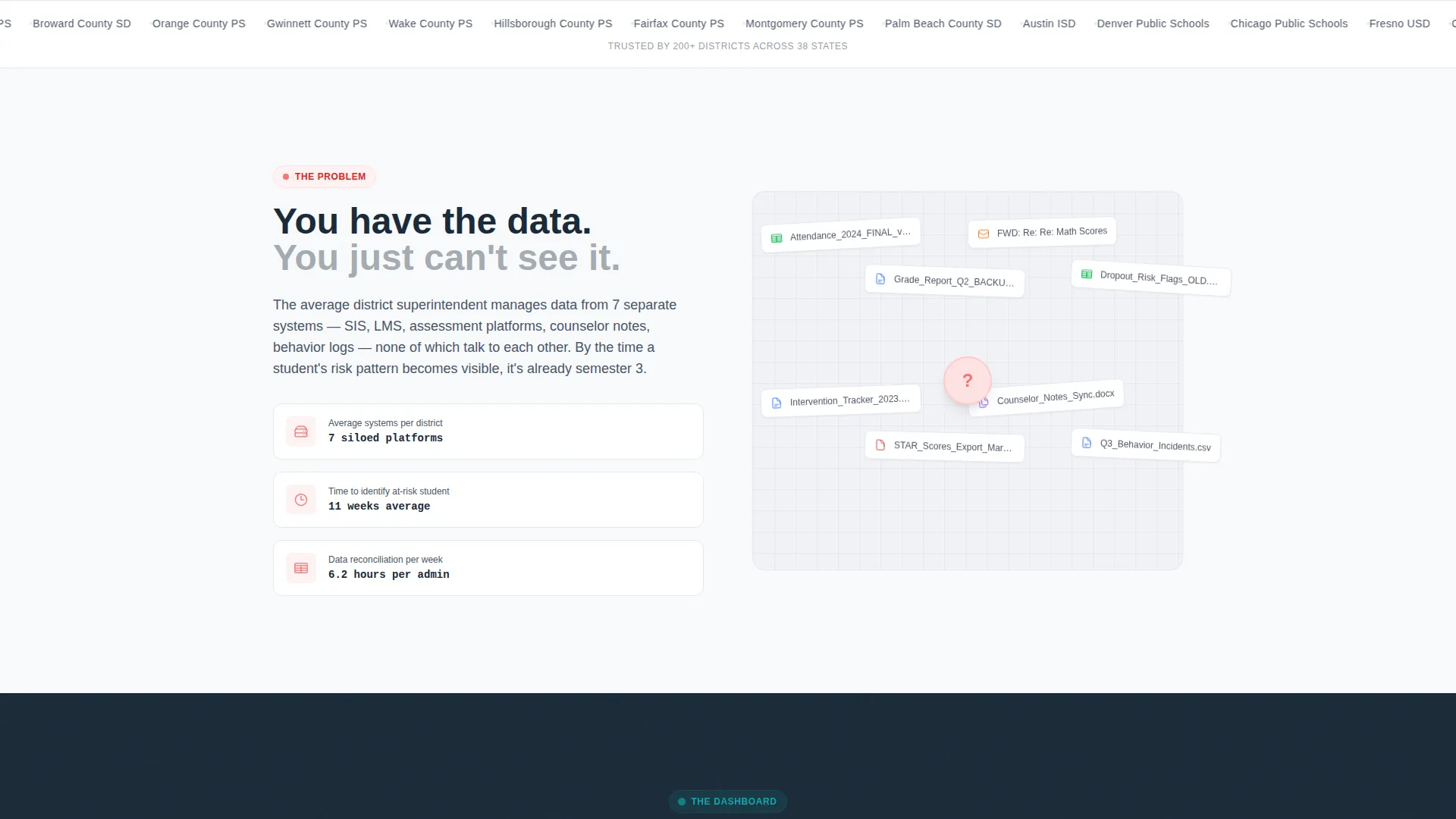1456x819 pixels.
Task: Click Orange County PS in the ticker
Action: (199, 24)
